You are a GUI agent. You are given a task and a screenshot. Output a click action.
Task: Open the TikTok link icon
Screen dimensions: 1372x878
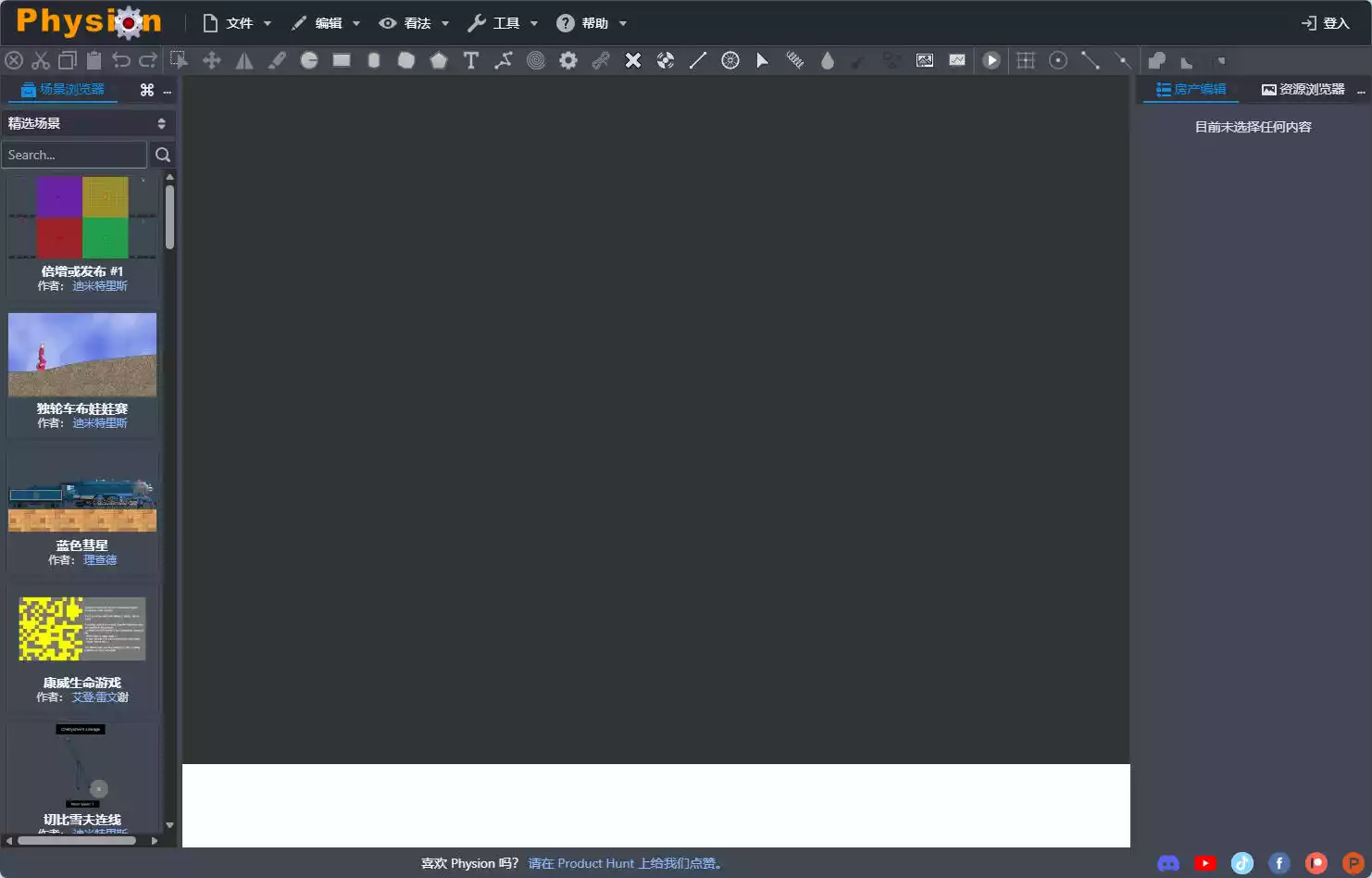(1242, 863)
